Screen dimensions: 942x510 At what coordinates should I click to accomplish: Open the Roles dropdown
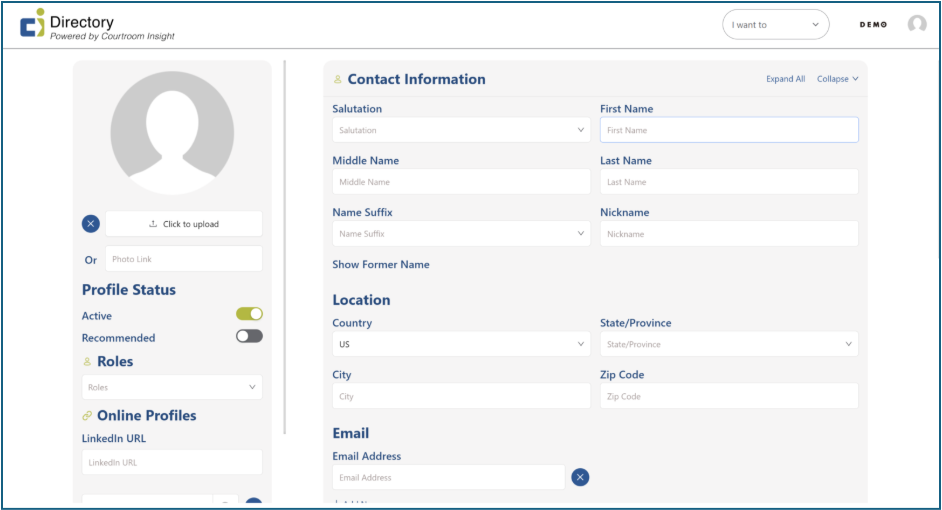(172, 387)
